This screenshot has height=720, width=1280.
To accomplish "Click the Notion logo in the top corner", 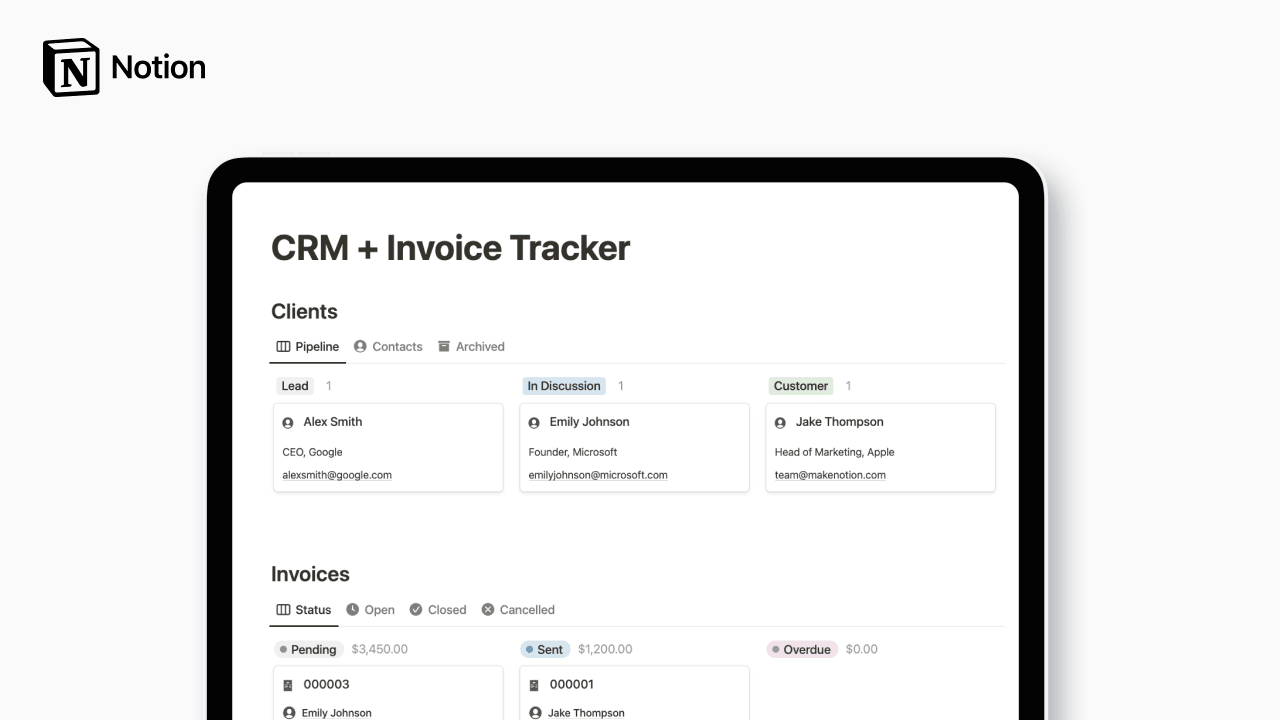I will coord(70,66).
